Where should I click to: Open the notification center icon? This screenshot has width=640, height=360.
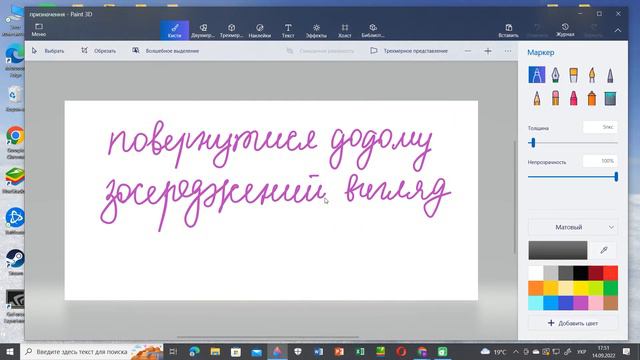[x=627, y=351]
